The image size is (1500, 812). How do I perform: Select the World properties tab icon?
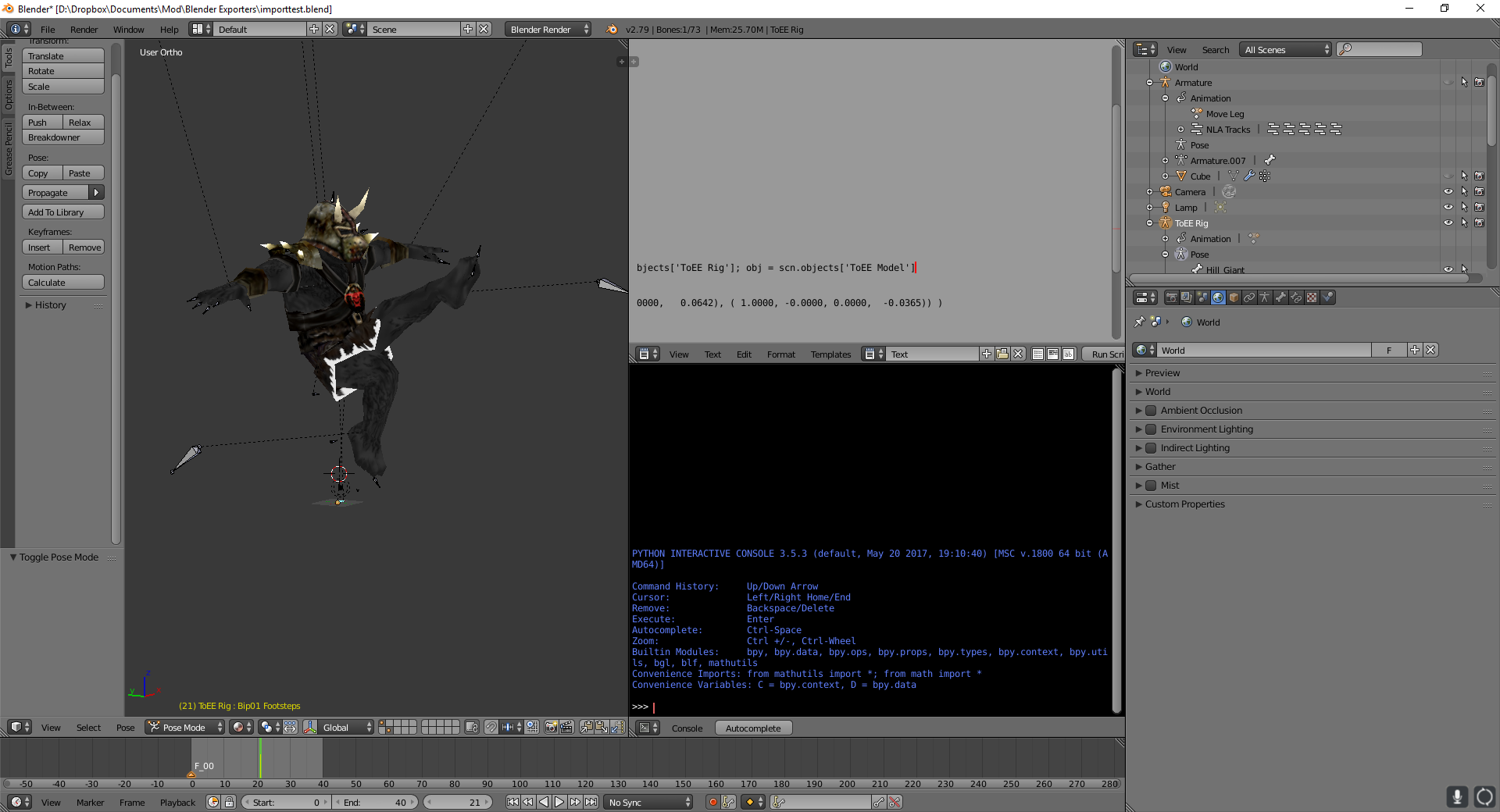coord(1218,297)
